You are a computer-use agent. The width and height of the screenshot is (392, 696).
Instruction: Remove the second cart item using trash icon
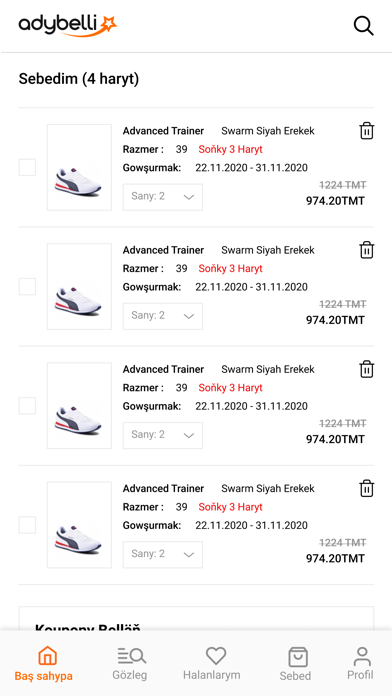367,250
